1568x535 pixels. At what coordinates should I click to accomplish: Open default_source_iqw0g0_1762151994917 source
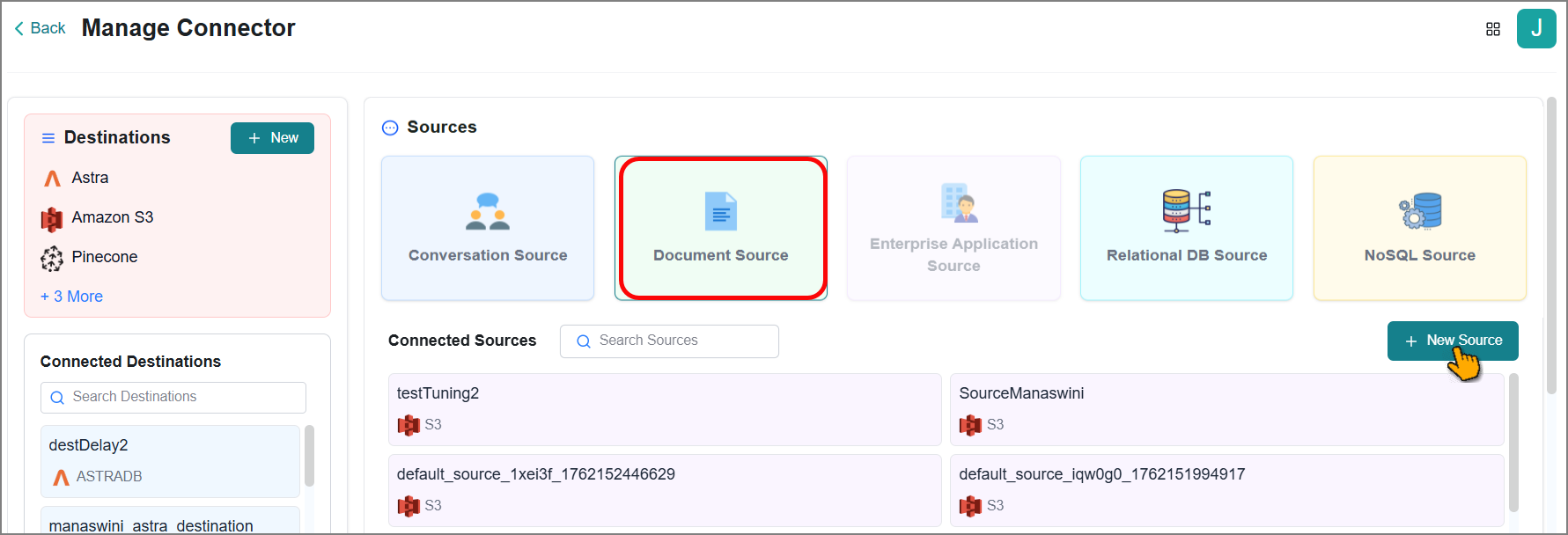point(1226,490)
